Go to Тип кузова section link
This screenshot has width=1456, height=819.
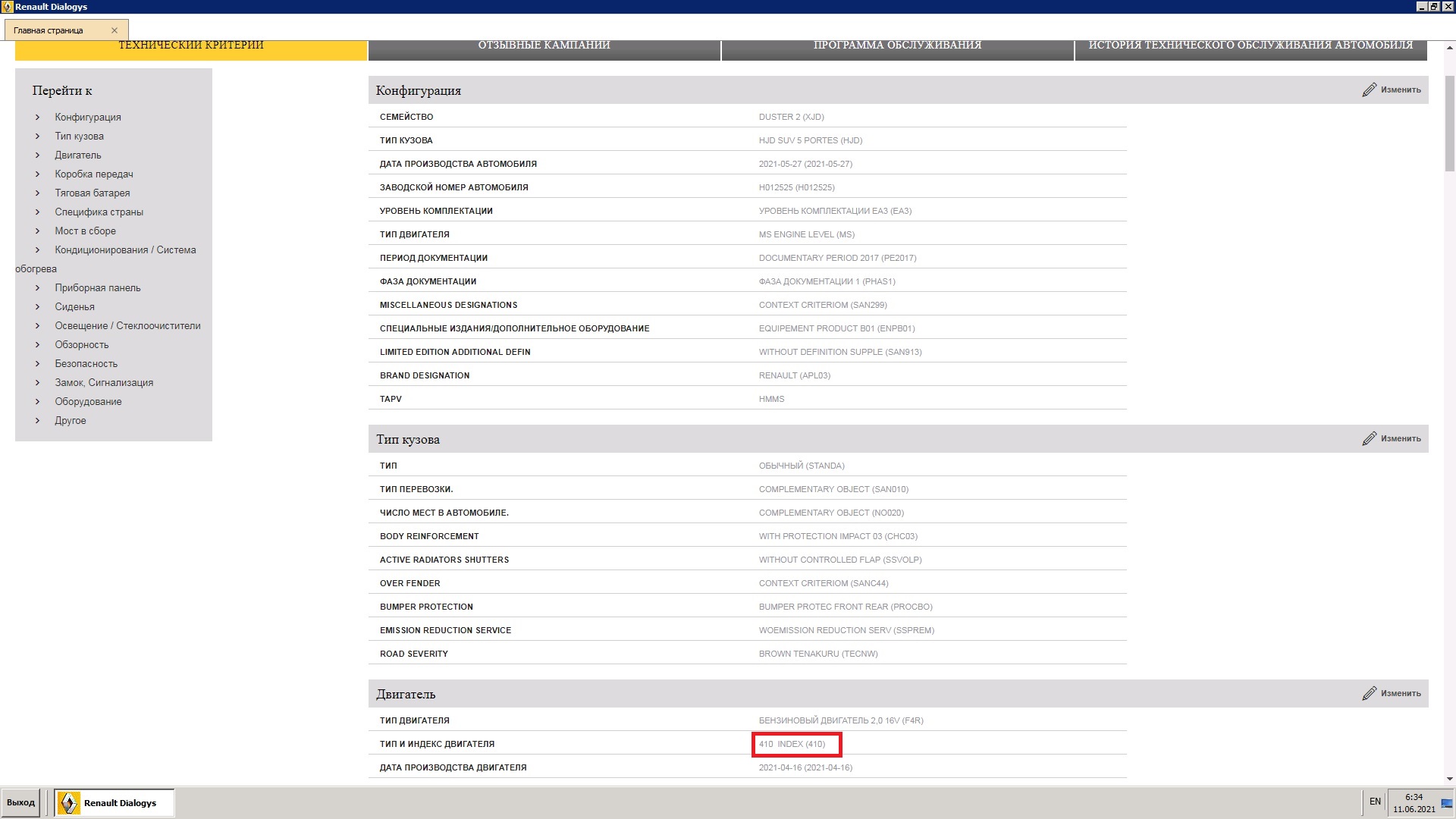79,136
